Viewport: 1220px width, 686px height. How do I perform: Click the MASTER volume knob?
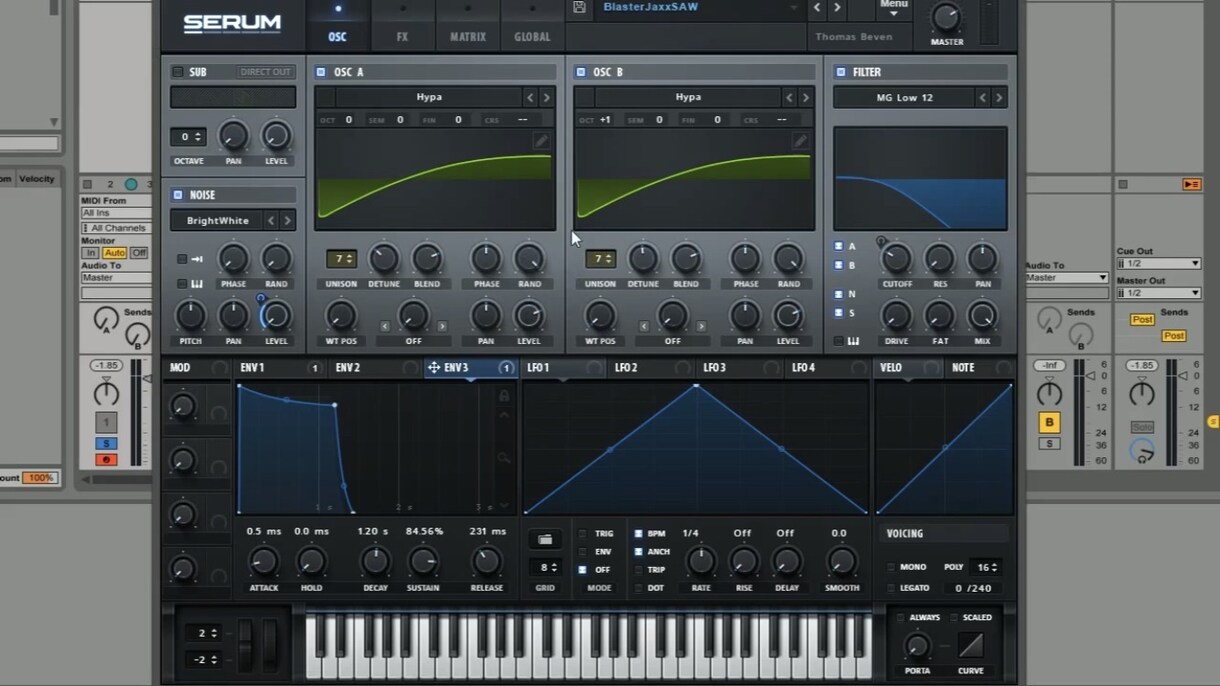click(947, 17)
